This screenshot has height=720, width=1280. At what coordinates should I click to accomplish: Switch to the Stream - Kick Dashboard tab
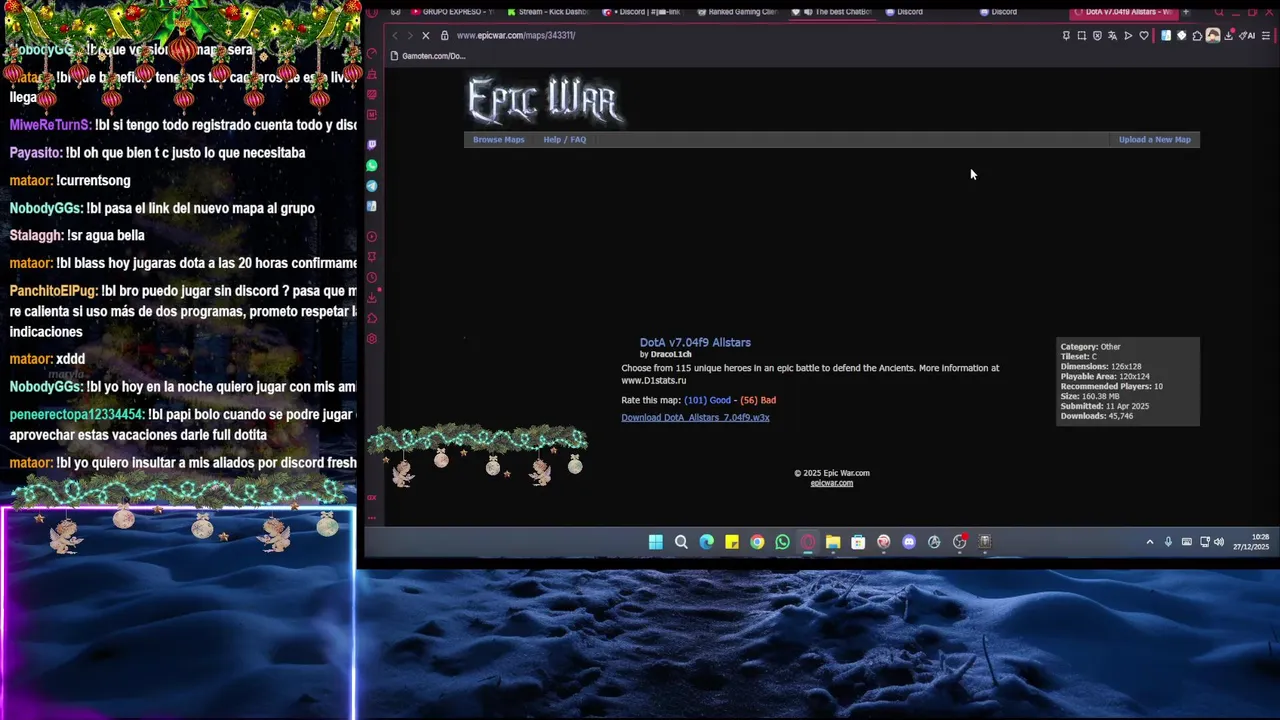point(546,12)
